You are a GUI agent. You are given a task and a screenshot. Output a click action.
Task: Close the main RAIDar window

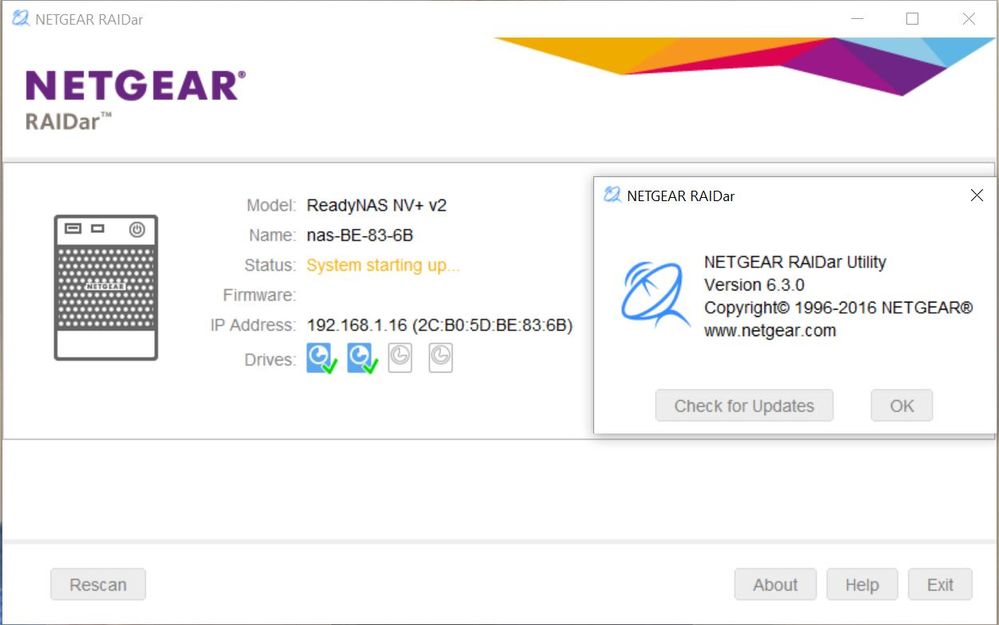[x=968, y=19]
